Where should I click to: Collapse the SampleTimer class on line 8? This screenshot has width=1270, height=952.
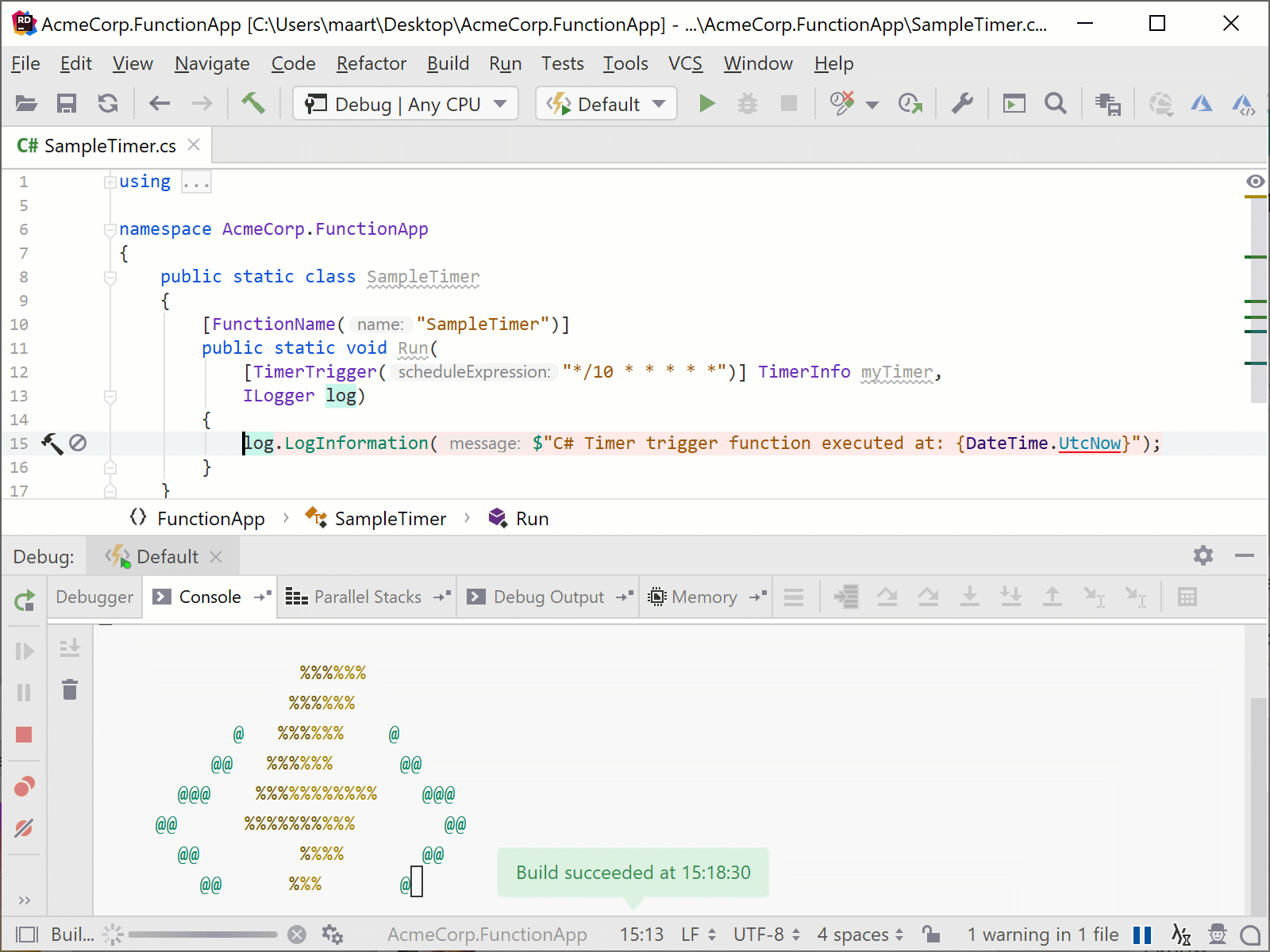(x=110, y=277)
